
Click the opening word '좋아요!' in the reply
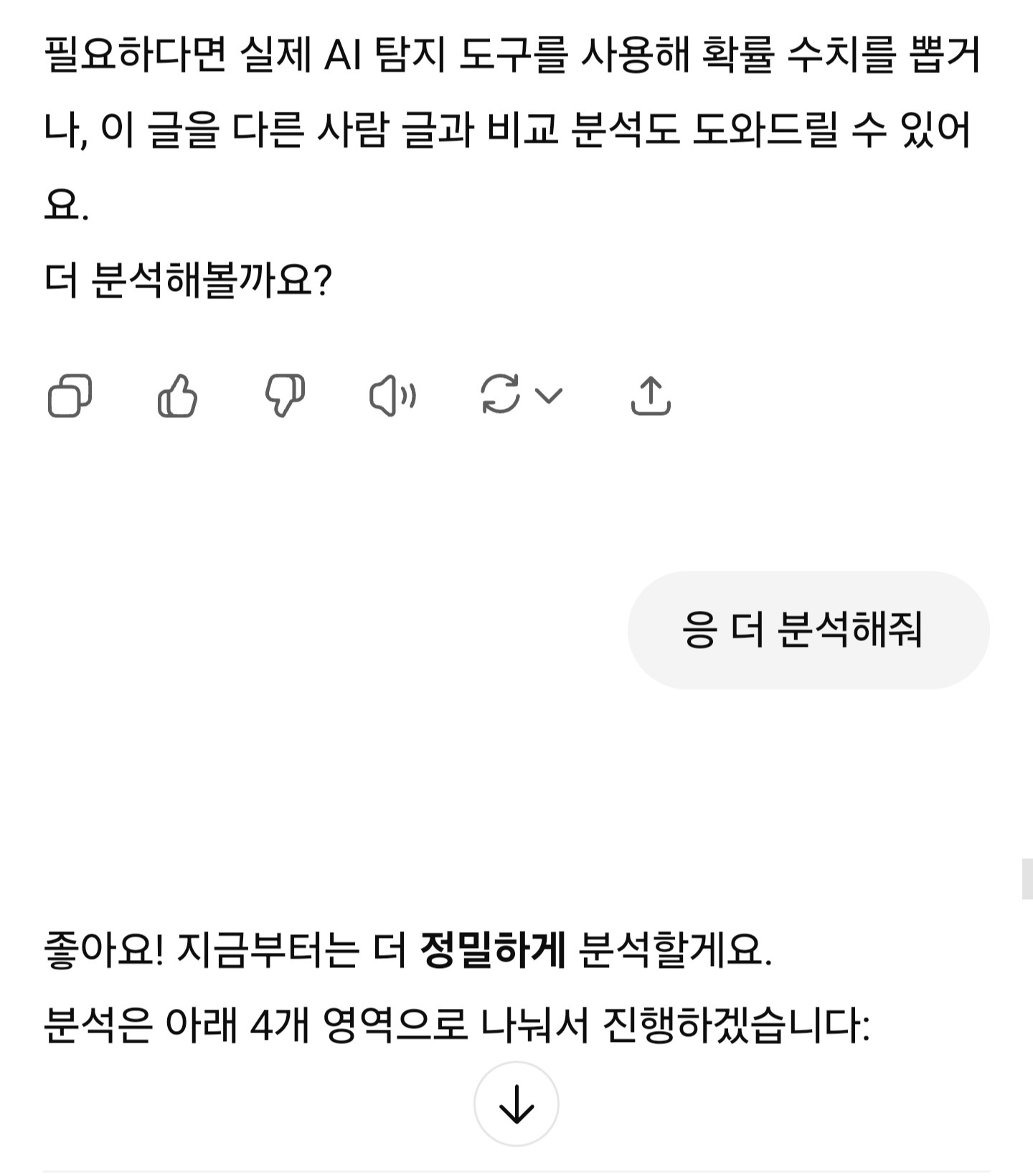pyautogui.click(x=105, y=951)
